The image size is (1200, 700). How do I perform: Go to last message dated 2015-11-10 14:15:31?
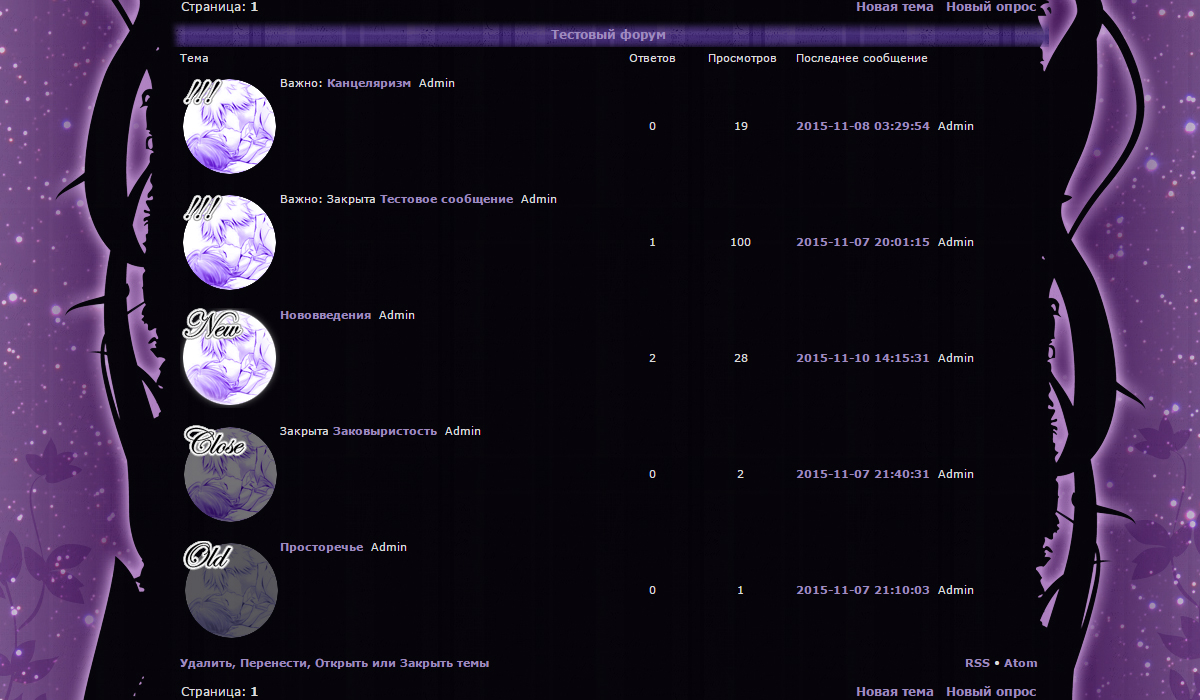point(862,358)
